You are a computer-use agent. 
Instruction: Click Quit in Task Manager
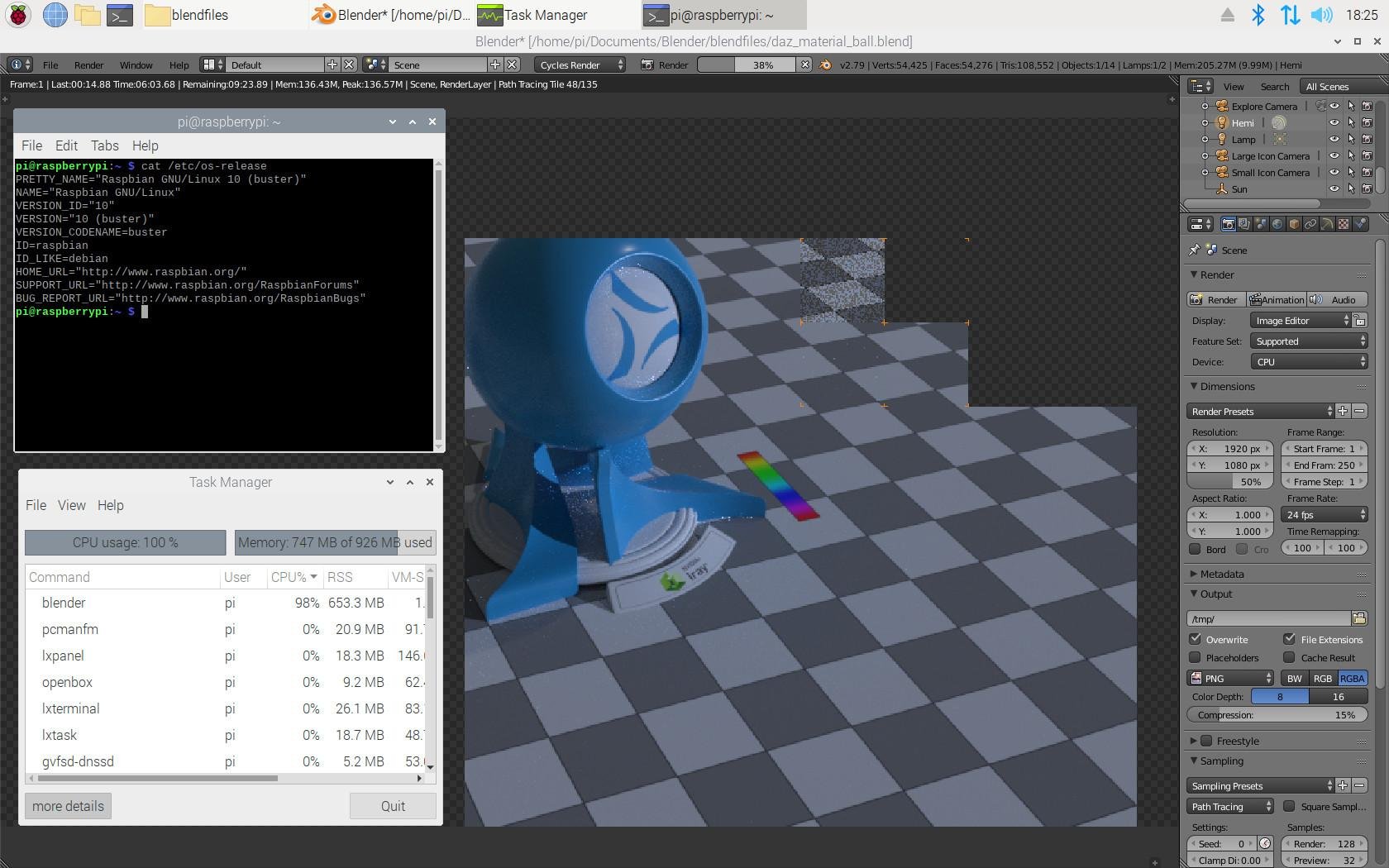click(393, 806)
